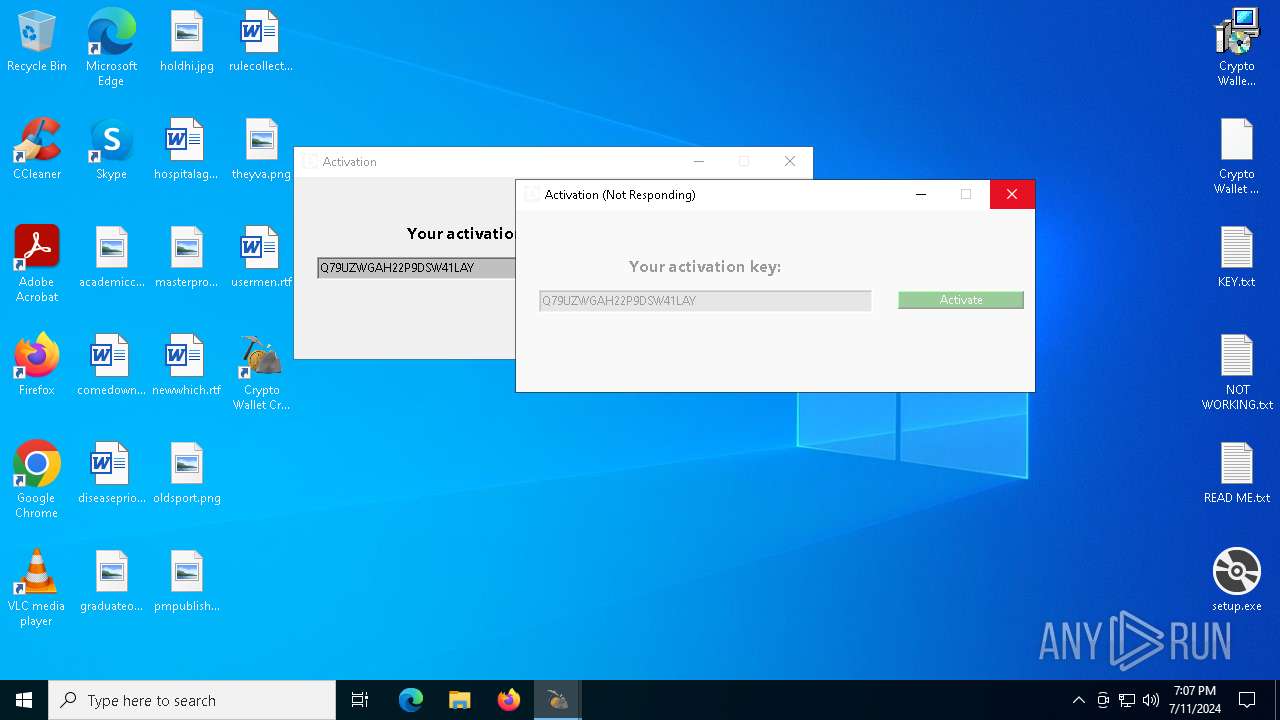The image size is (1280, 720).
Task: Click the activation key field in front window
Action: [705, 300]
